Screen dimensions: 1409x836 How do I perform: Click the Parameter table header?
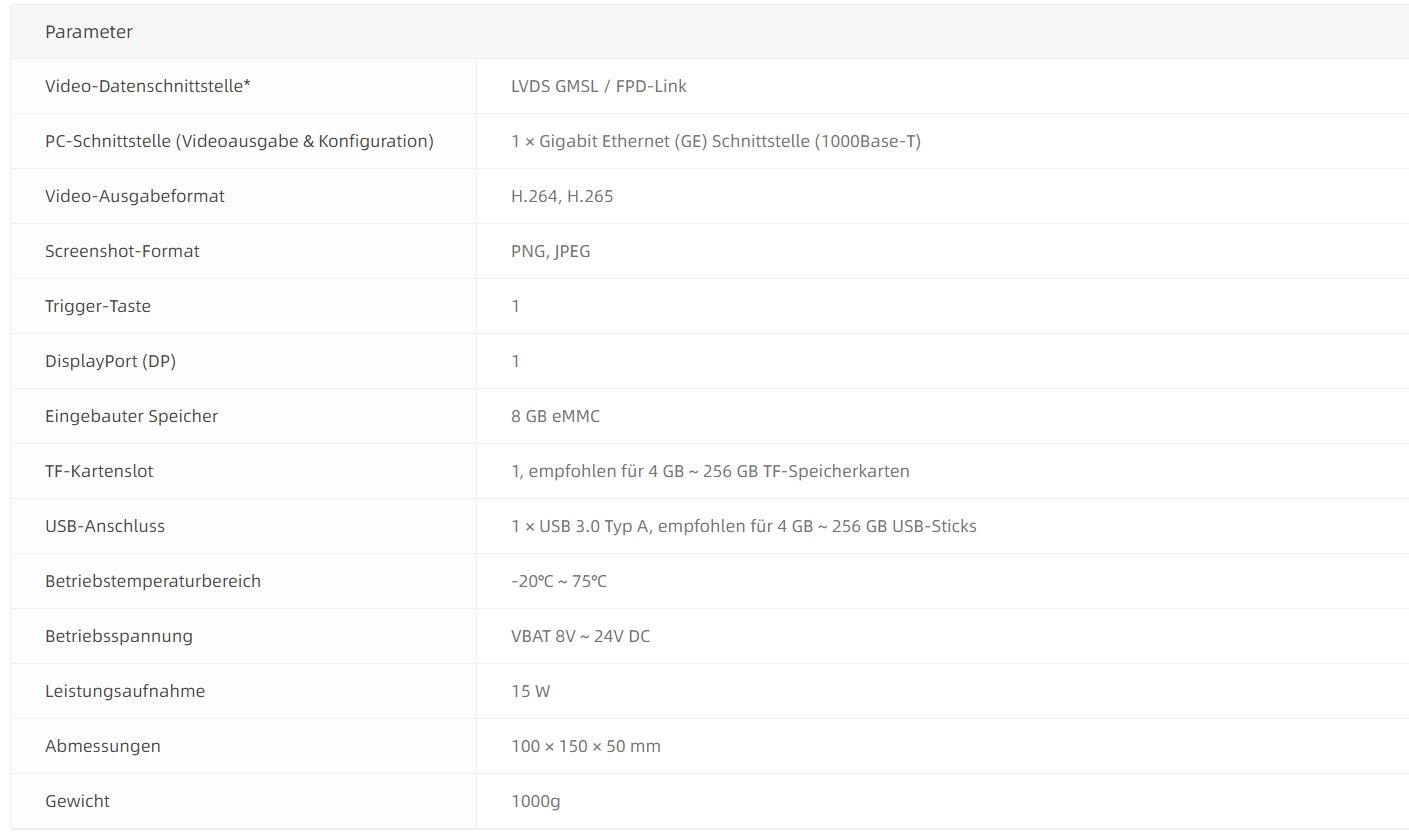[x=89, y=32]
